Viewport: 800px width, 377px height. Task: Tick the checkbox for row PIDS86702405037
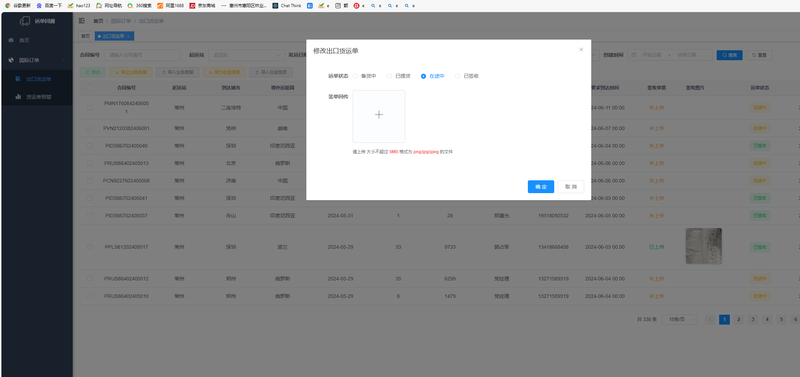tap(90, 215)
